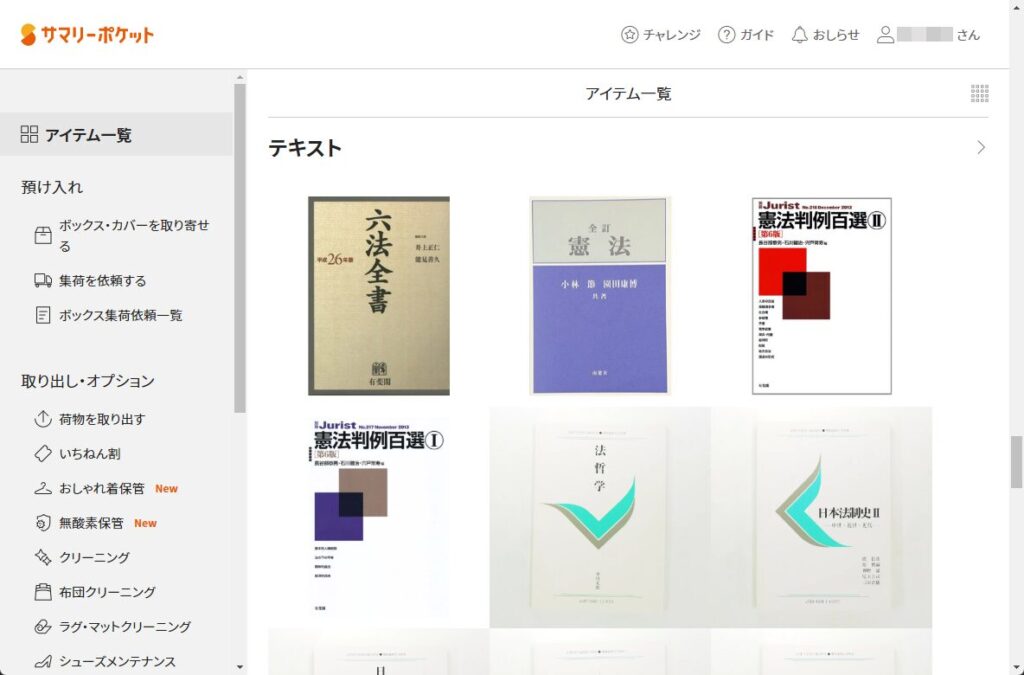Click the shoe icon for シューズメンテナンス

pyautogui.click(x=43, y=661)
